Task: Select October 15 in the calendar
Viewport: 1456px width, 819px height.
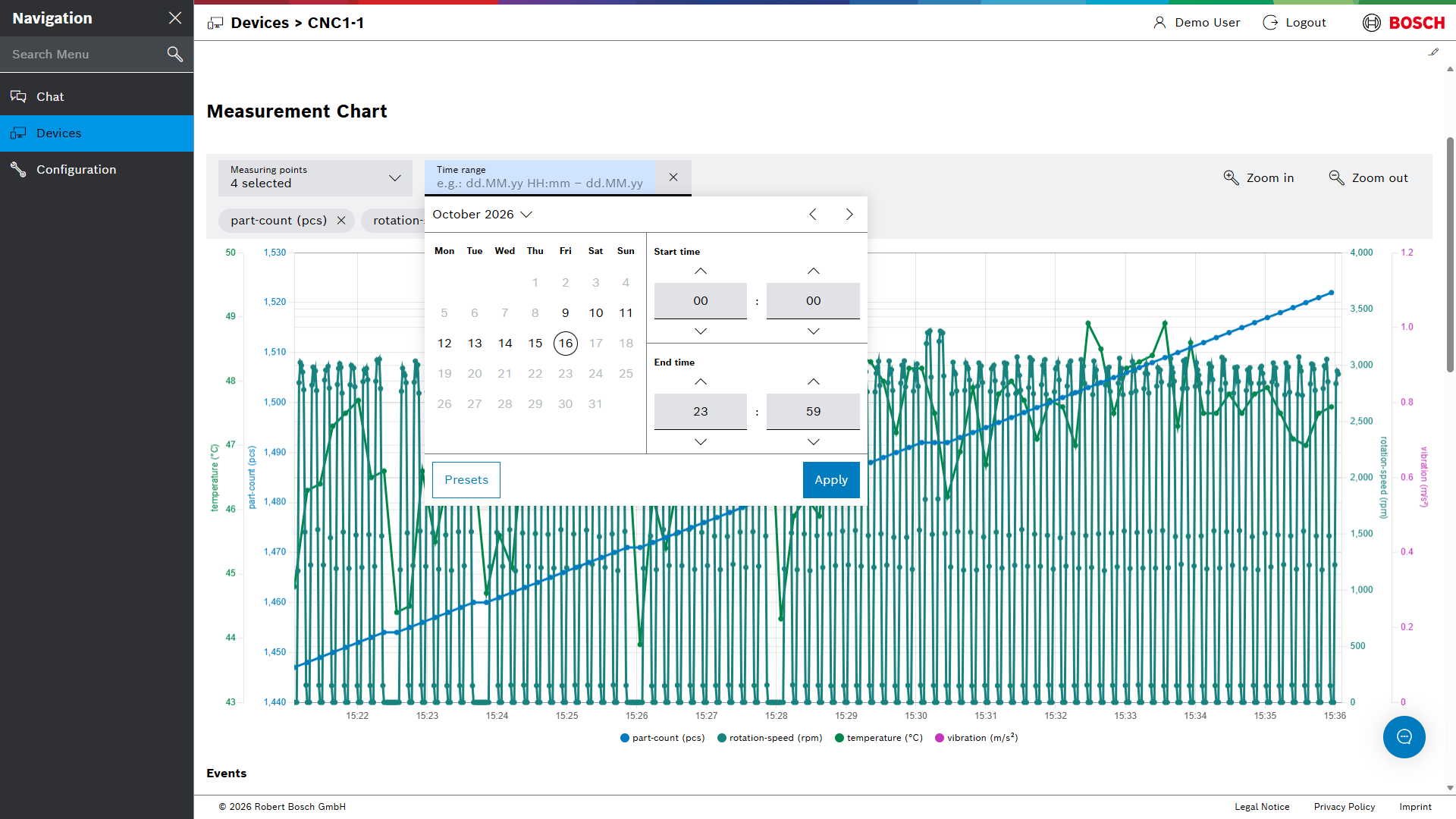Action: click(535, 344)
